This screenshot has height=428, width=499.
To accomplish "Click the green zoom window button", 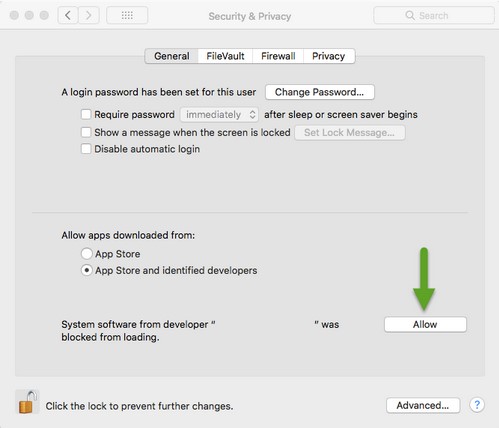I will pos(44,15).
